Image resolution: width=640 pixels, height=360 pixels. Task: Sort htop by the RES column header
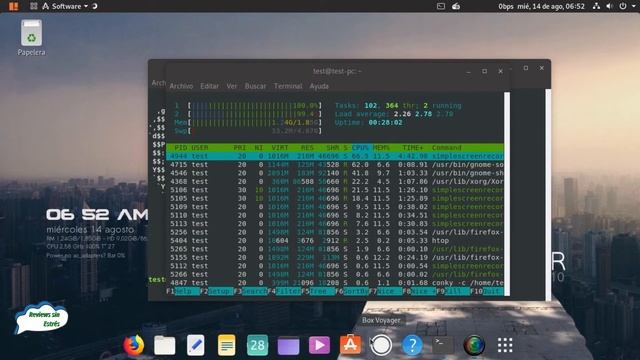coord(307,148)
